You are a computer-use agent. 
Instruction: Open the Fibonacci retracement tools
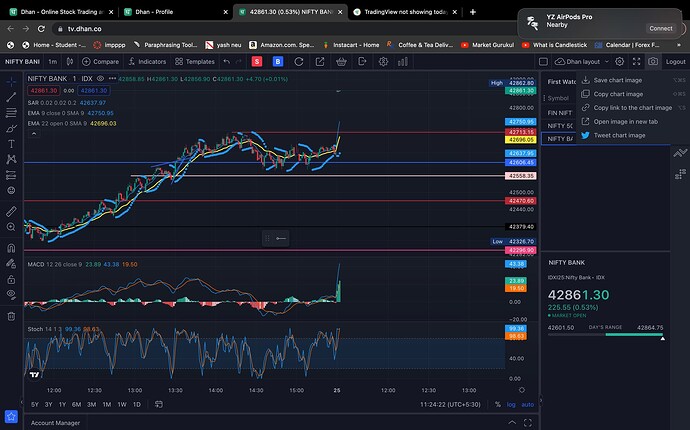click(x=11, y=113)
